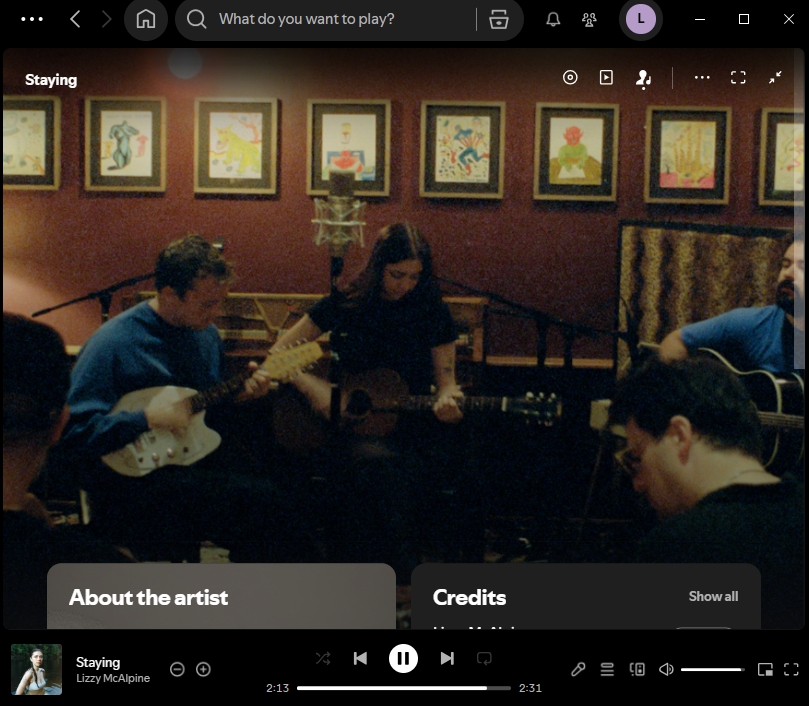Click the 'Staying' title in video header

(x=51, y=80)
